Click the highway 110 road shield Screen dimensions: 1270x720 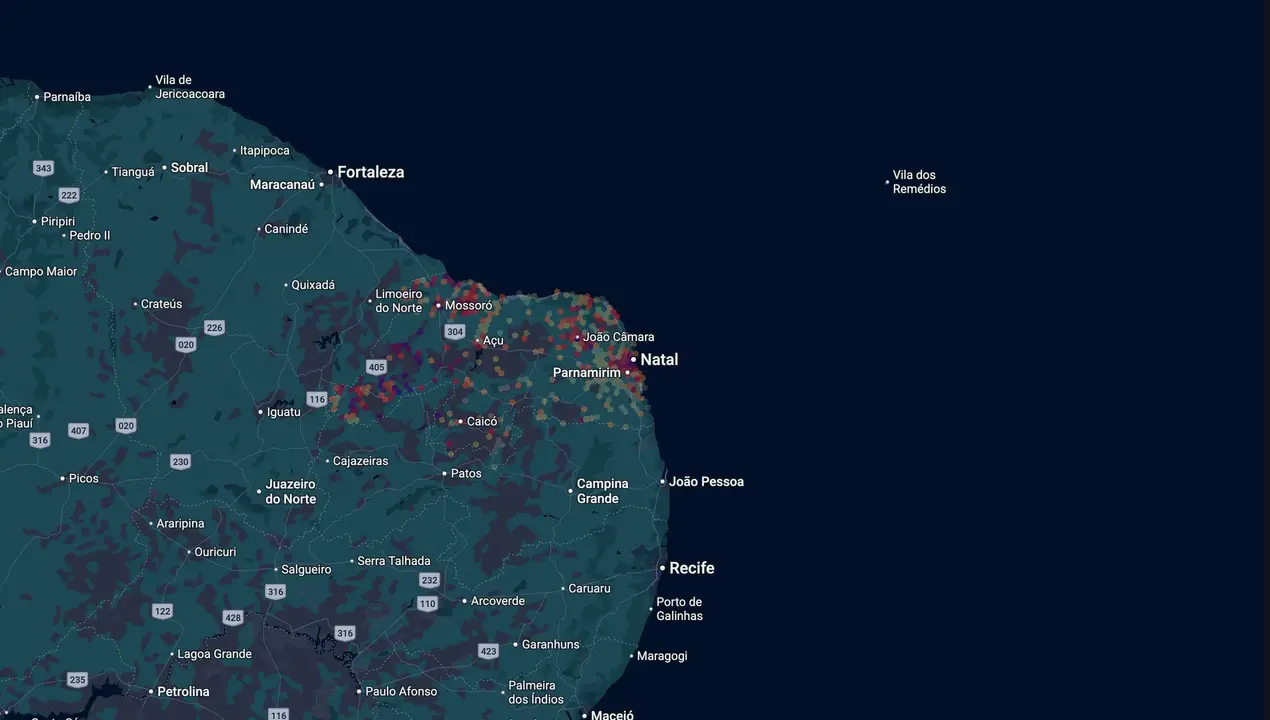point(428,604)
